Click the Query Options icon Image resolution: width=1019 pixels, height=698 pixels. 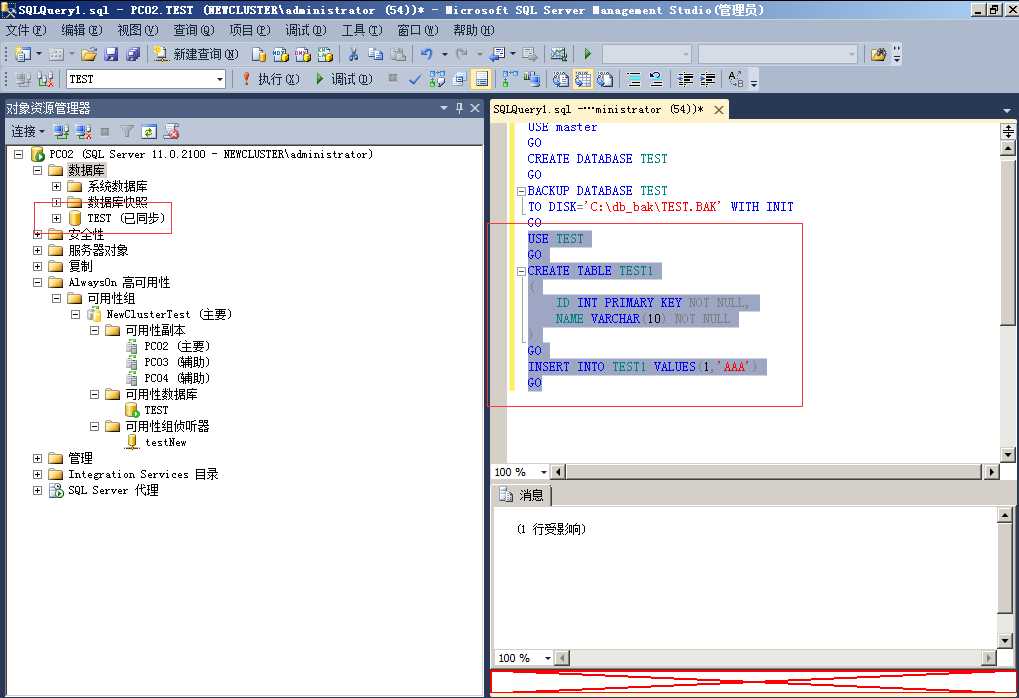(459, 79)
